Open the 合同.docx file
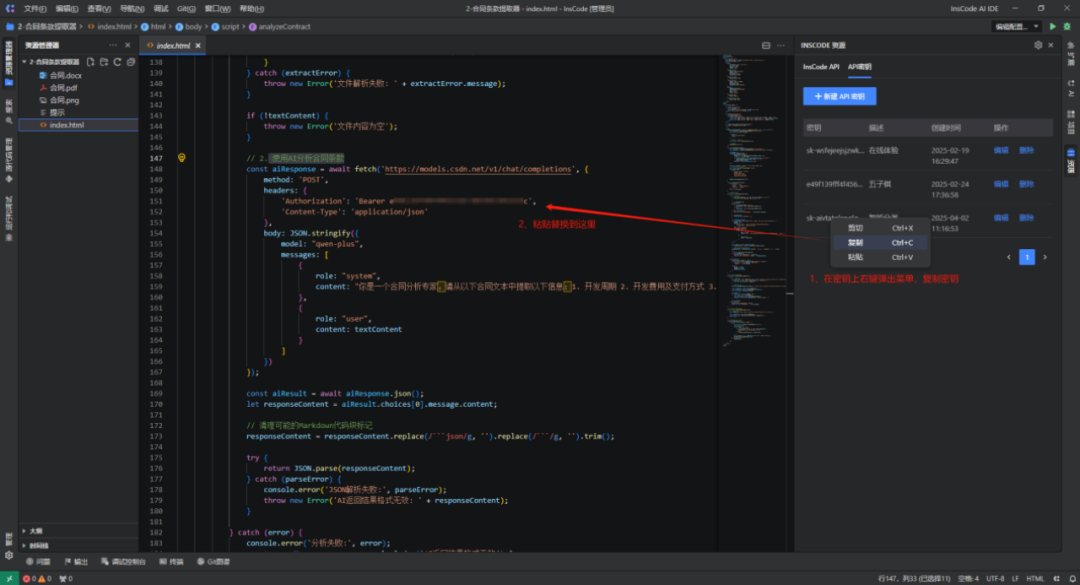 (x=61, y=76)
